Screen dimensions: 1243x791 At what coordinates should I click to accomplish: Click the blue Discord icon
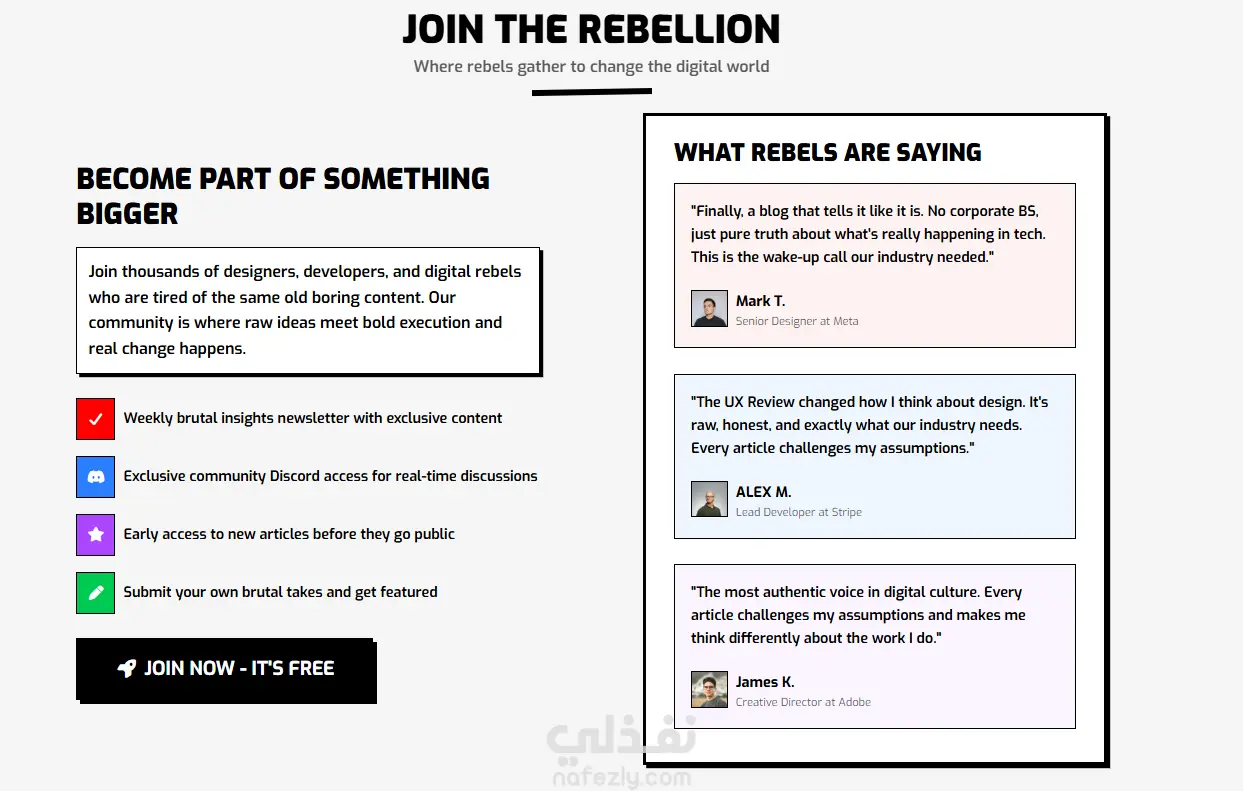tap(96, 477)
